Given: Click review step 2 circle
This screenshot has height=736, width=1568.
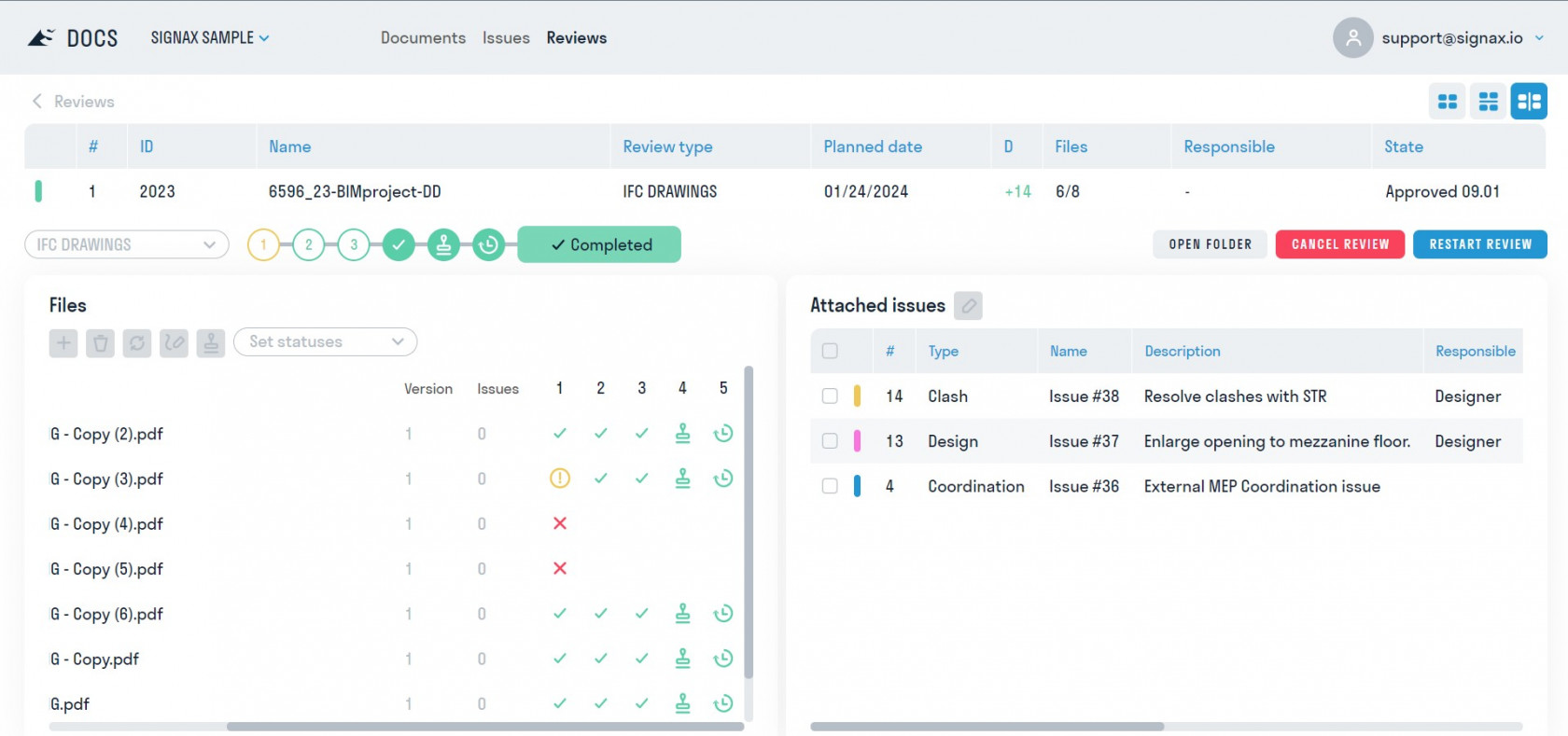Looking at the screenshot, I should pos(309,245).
